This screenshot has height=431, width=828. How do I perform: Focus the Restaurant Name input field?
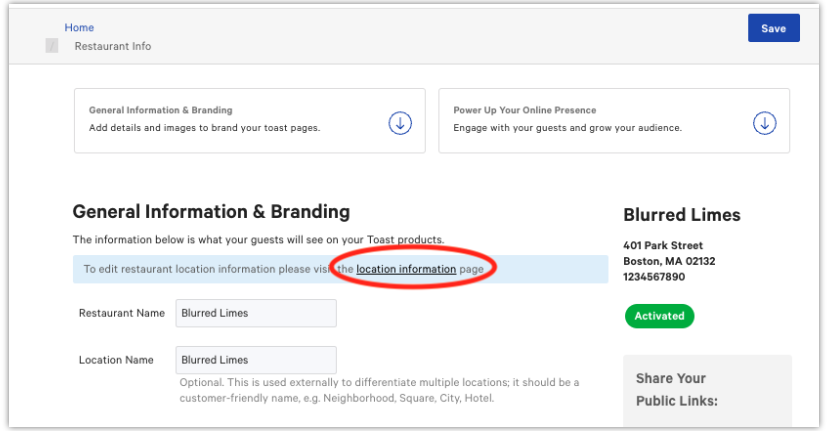click(256, 313)
